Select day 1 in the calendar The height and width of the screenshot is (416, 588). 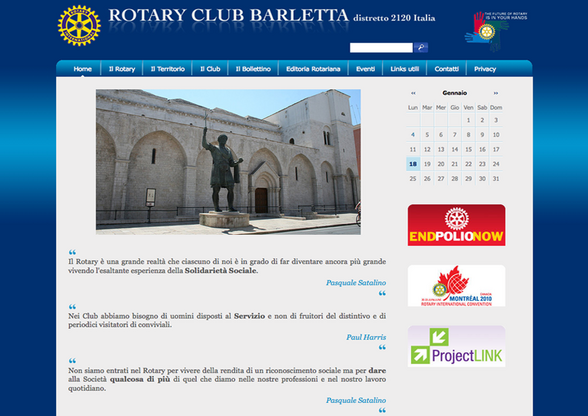[x=468, y=120]
